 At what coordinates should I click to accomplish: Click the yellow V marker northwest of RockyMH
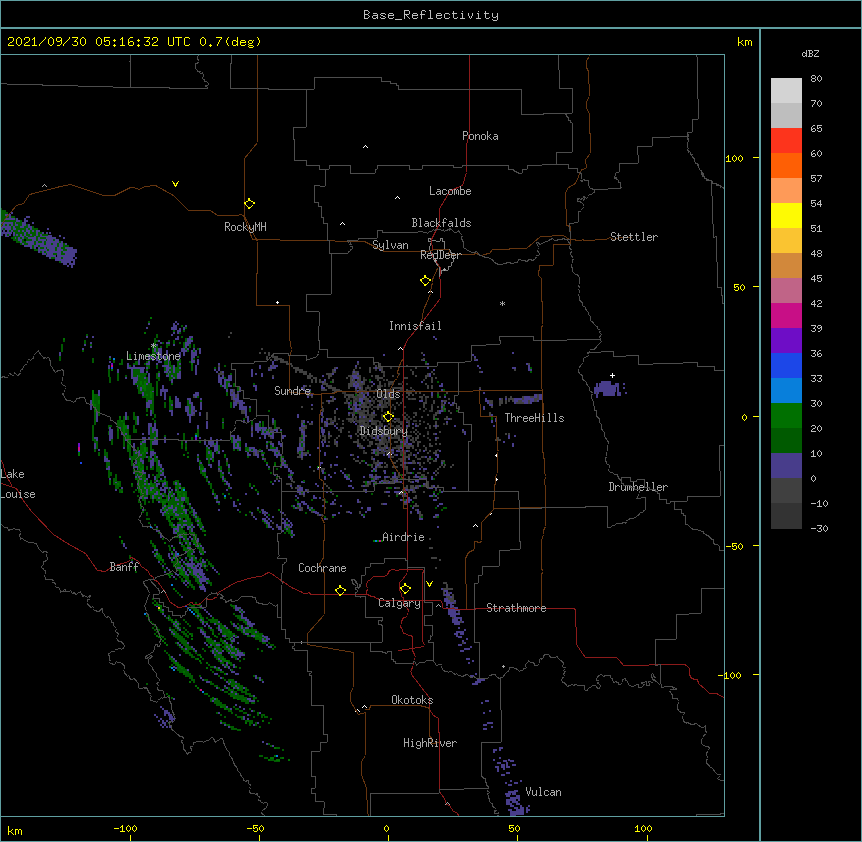(175, 184)
